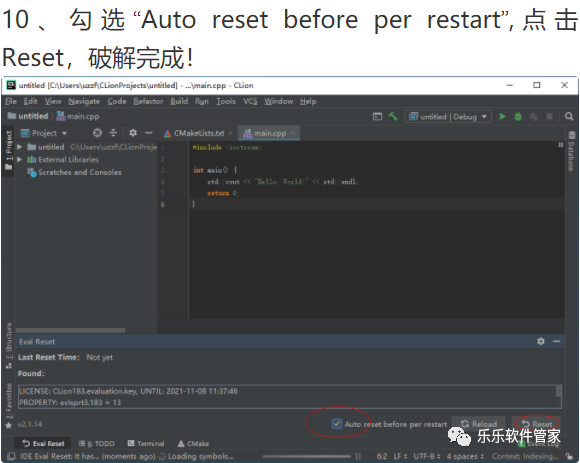Open Eval Reset panel settings gear
Screen dimensions: 580x463
point(541,341)
